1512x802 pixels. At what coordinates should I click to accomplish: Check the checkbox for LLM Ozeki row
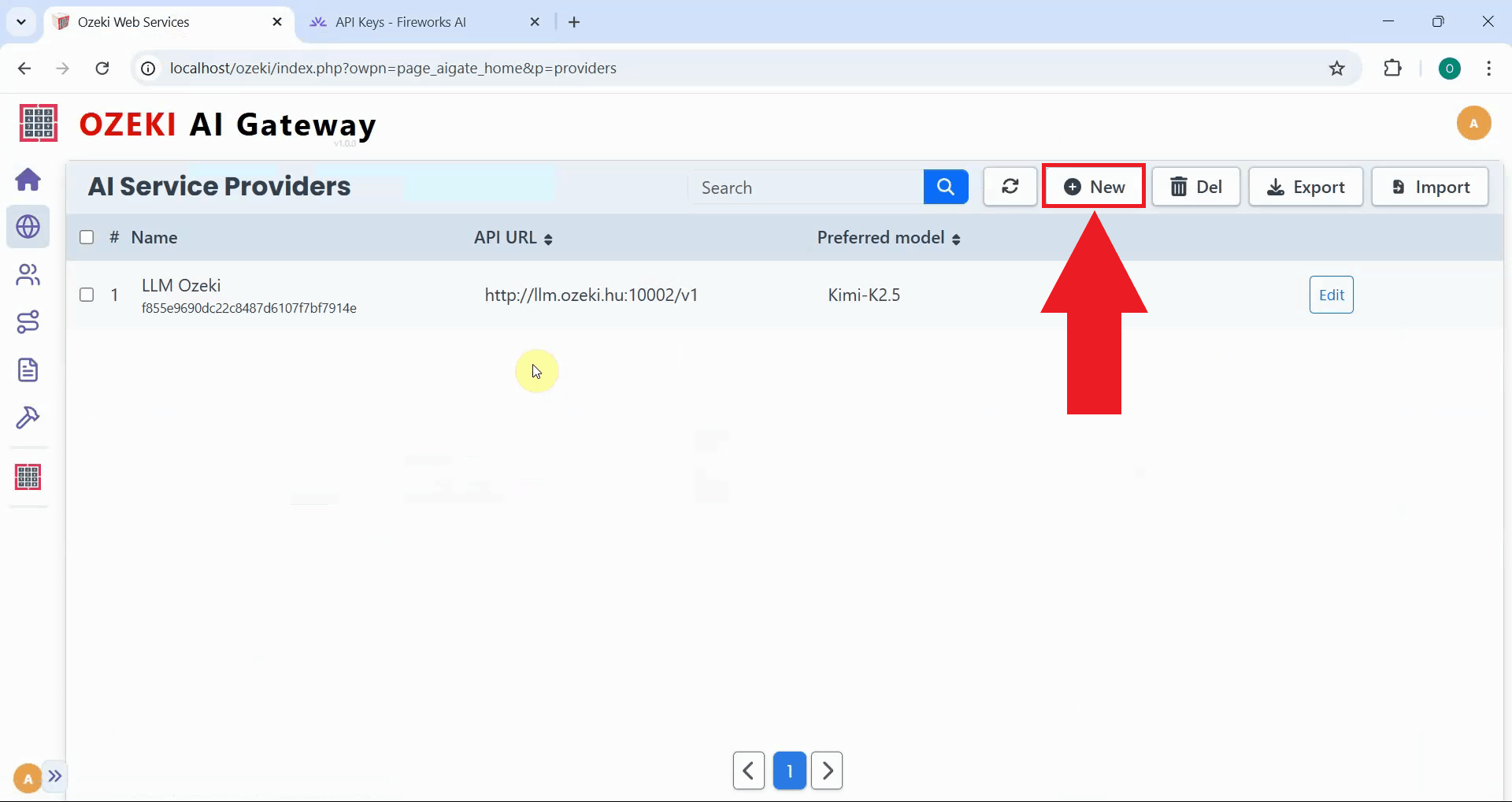click(87, 295)
